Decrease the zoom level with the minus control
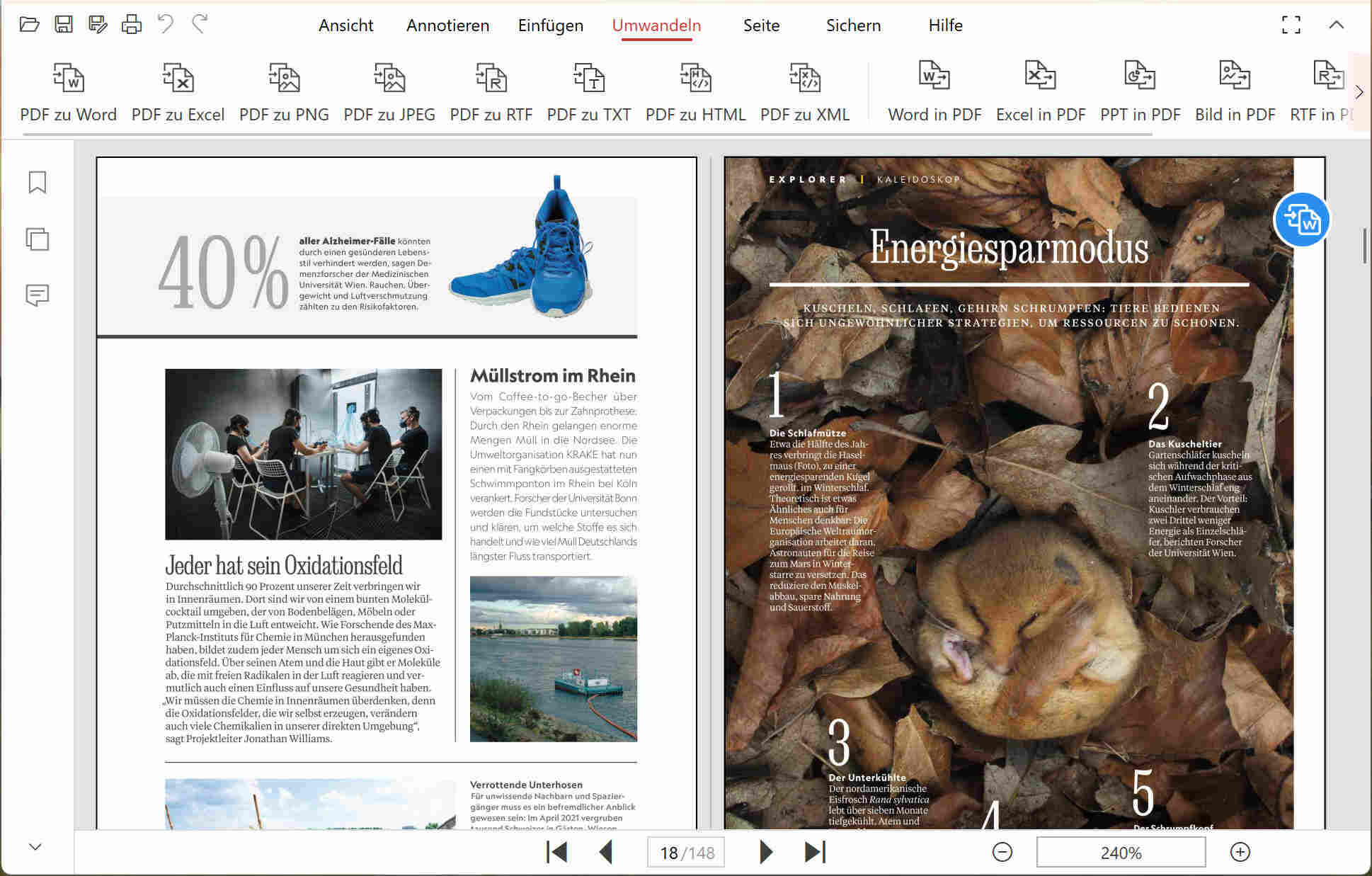The width and height of the screenshot is (1372, 876). coord(1002,852)
